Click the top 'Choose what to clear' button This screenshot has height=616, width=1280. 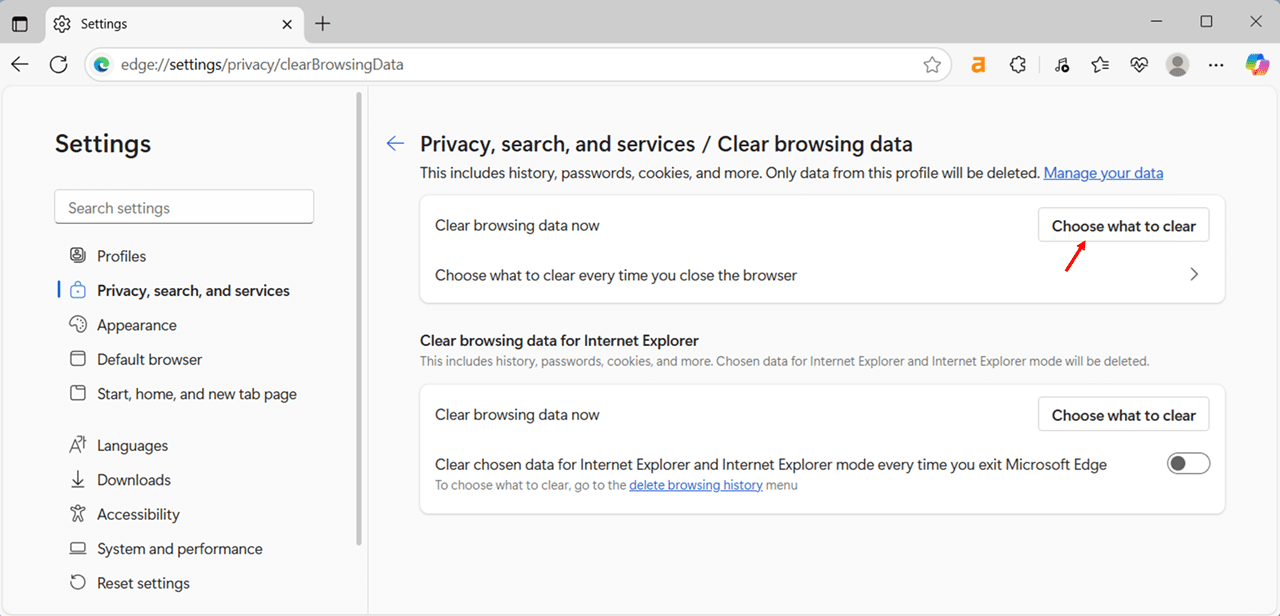tap(1123, 225)
